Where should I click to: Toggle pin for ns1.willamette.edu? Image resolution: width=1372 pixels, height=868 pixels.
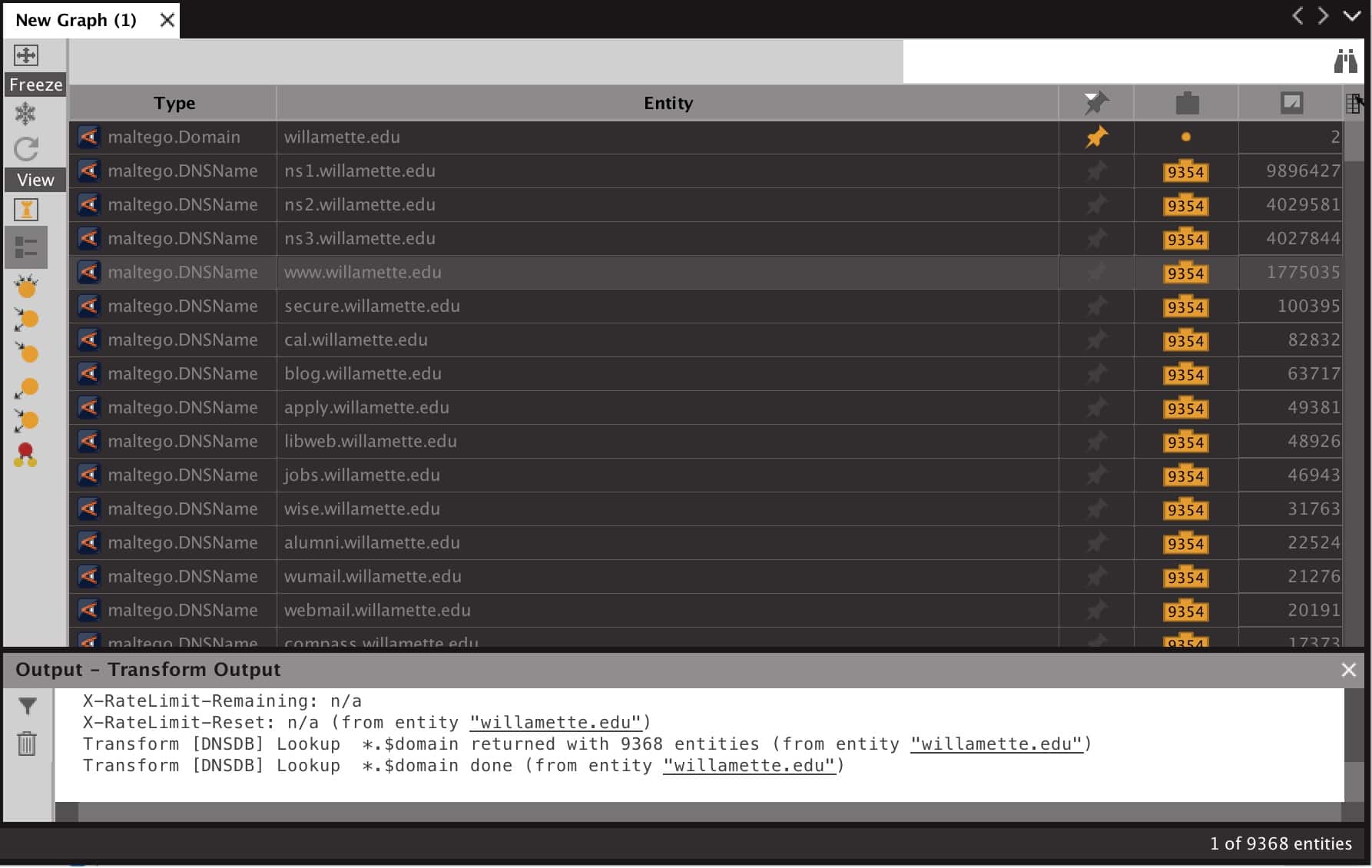(x=1096, y=171)
